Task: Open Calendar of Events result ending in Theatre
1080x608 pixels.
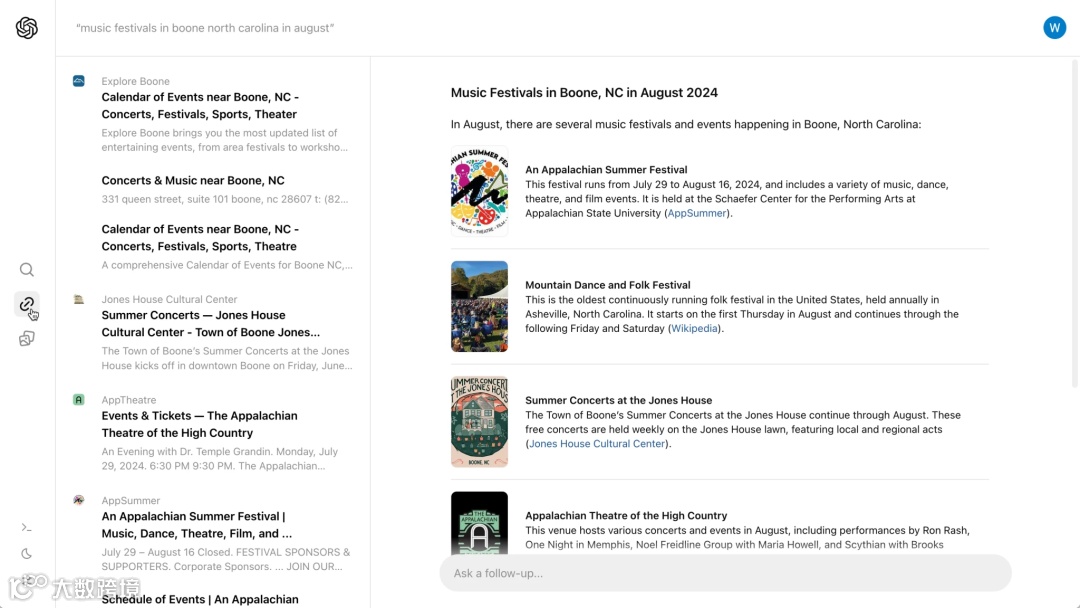Action: (200, 238)
